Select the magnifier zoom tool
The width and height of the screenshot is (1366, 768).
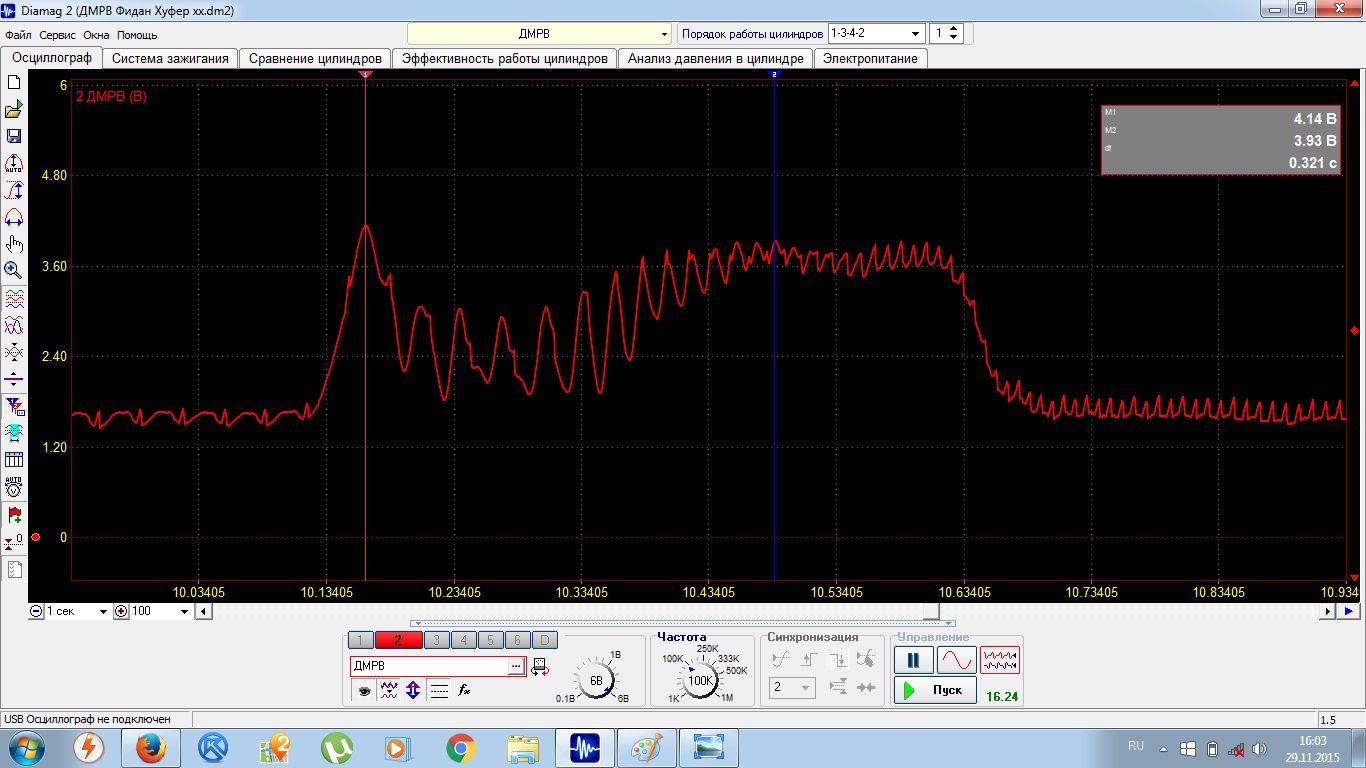(x=14, y=270)
